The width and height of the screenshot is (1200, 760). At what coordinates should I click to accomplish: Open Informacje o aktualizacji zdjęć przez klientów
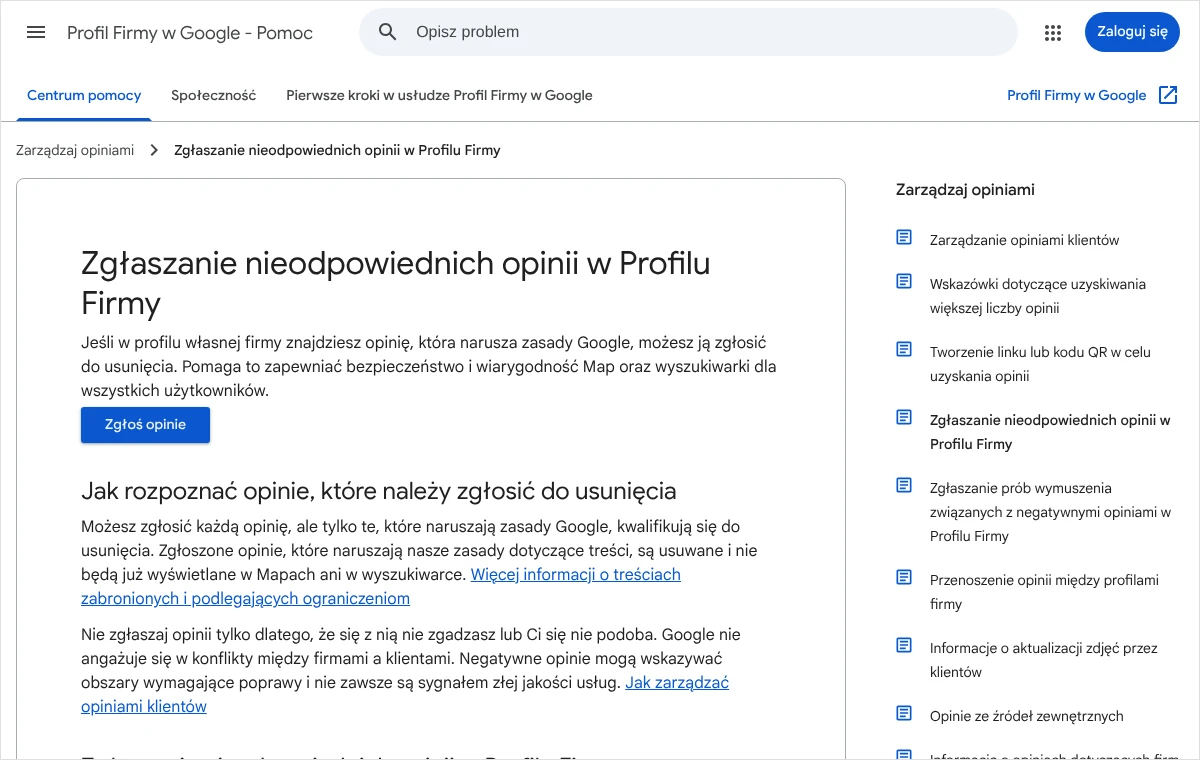pyautogui.click(x=1043, y=660)
